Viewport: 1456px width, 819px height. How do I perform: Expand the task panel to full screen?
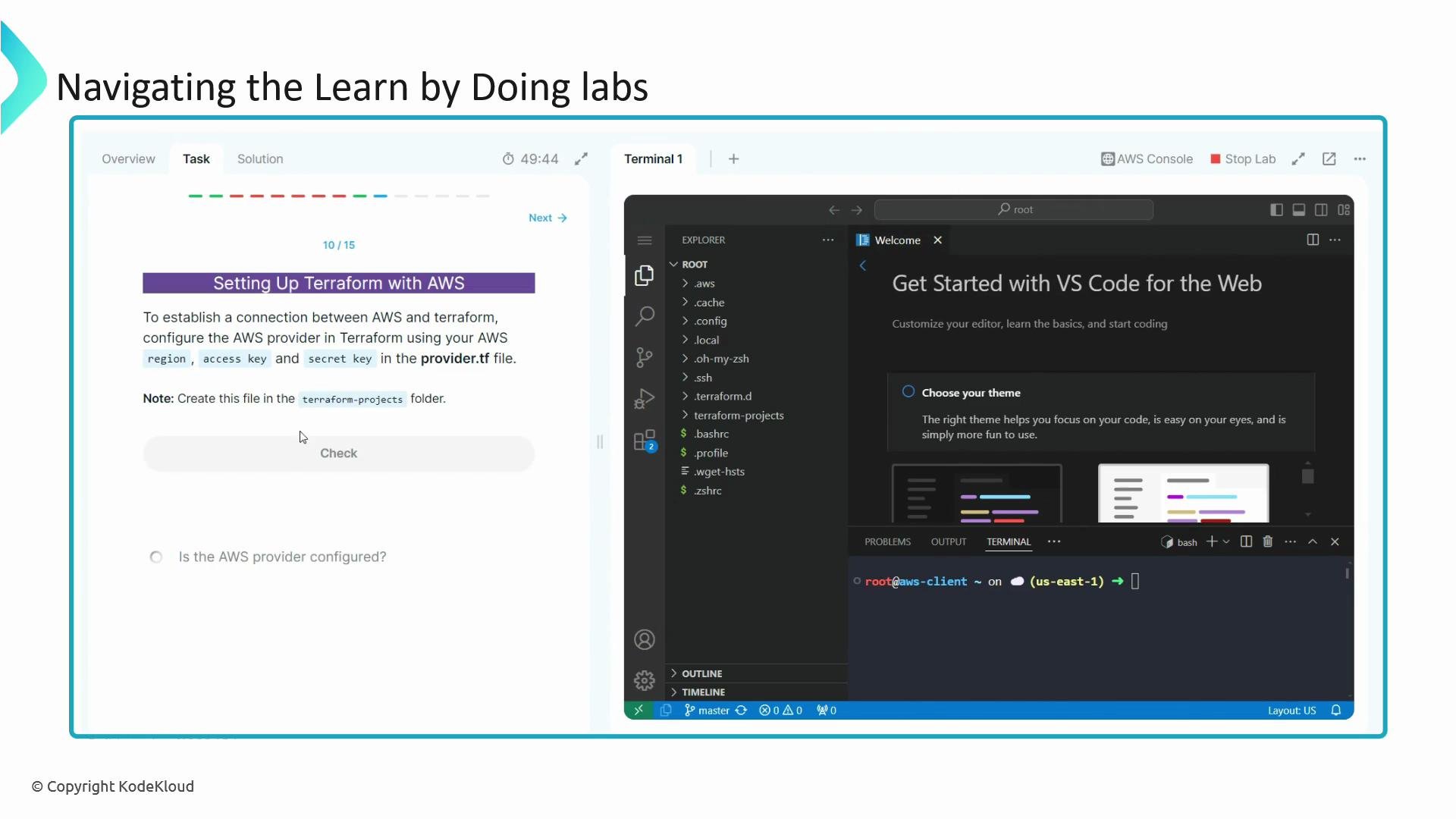(x=581, y=158)
